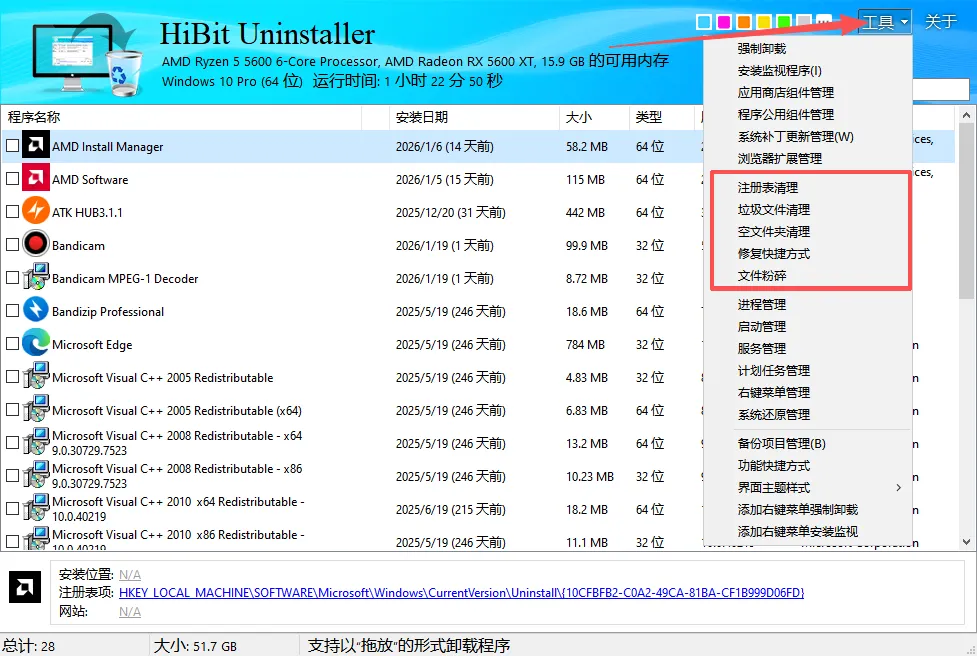
Task: Select the Bandicam row checkbox
Action: coord(12,245)
